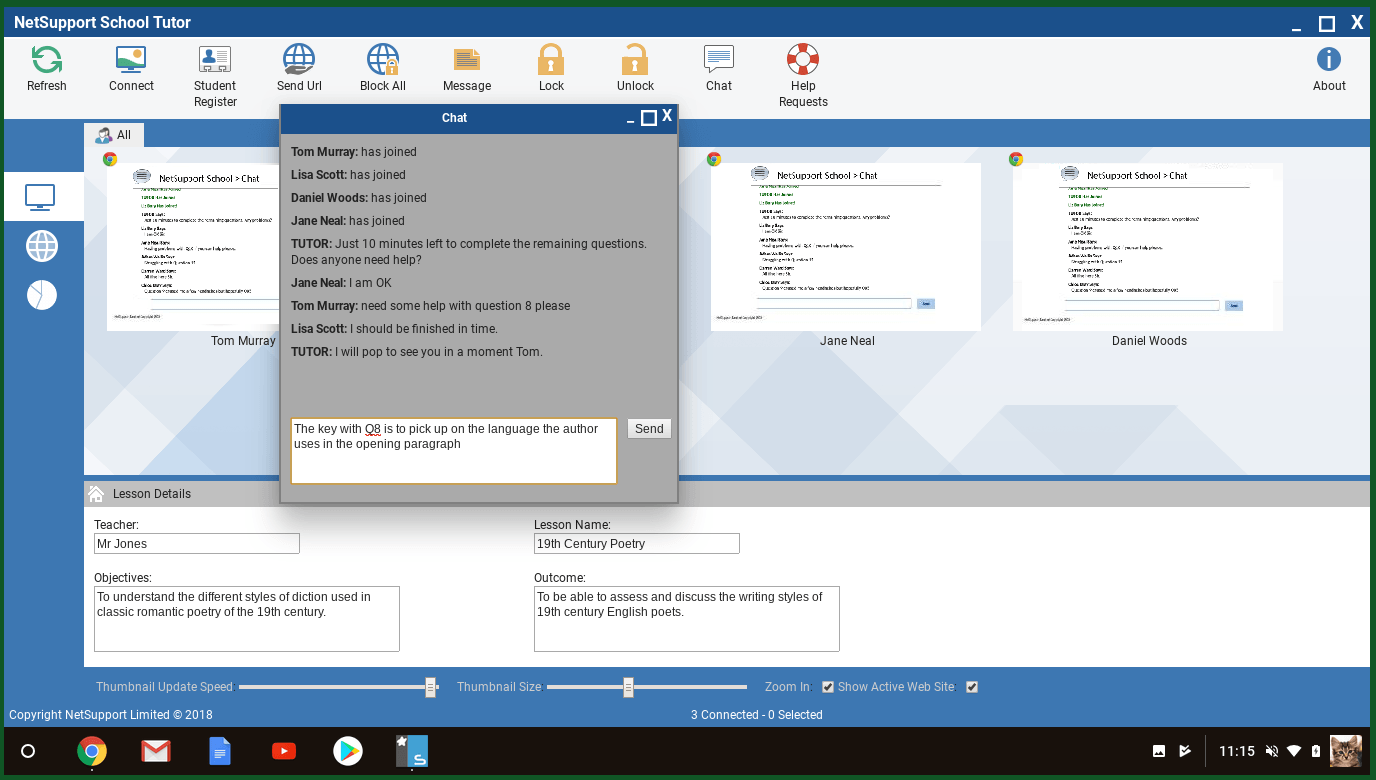Open Help Requests
Screen dimensions: 1376x780
[803, 61]
